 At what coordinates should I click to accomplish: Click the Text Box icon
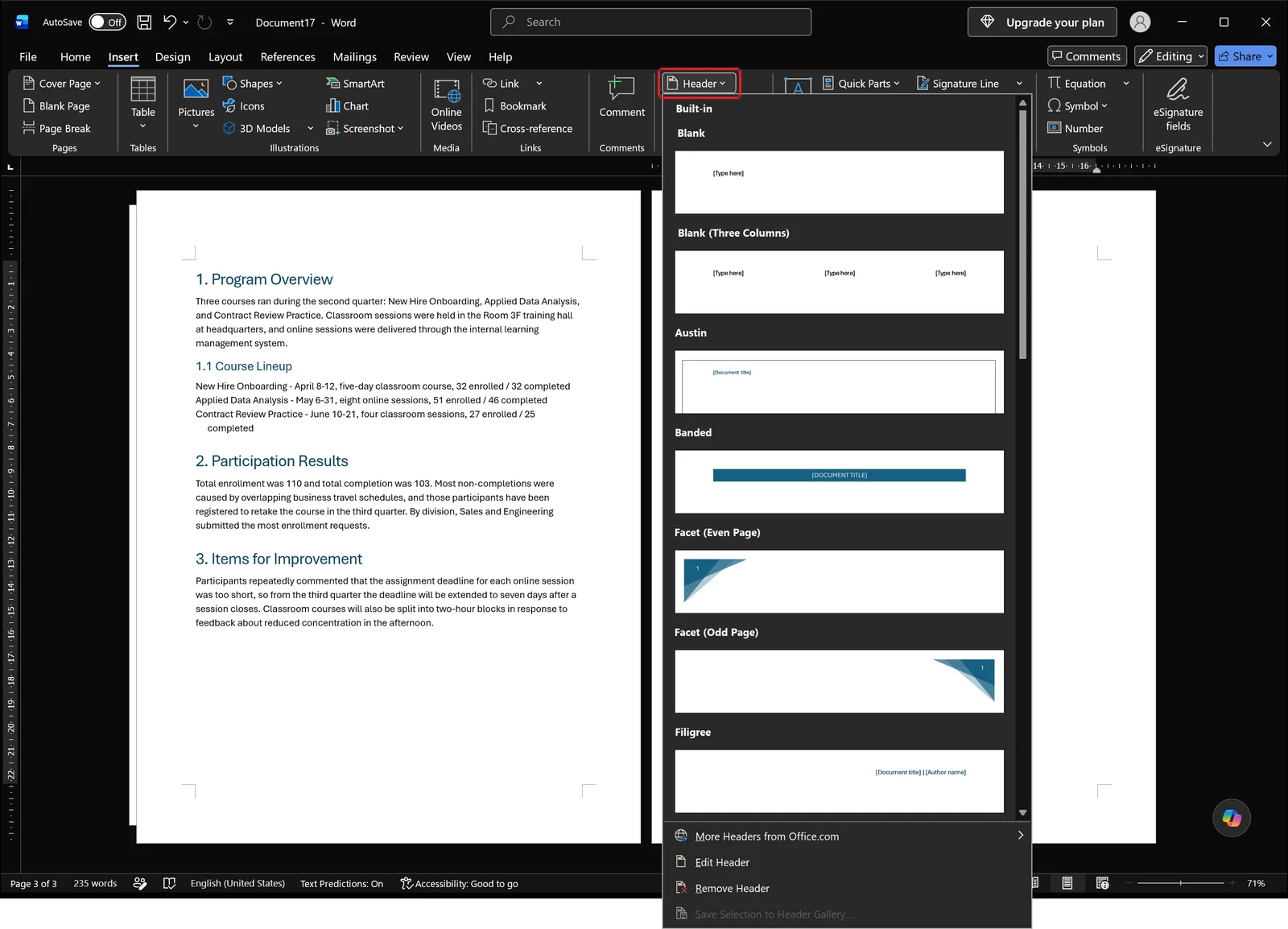(798, 87)
